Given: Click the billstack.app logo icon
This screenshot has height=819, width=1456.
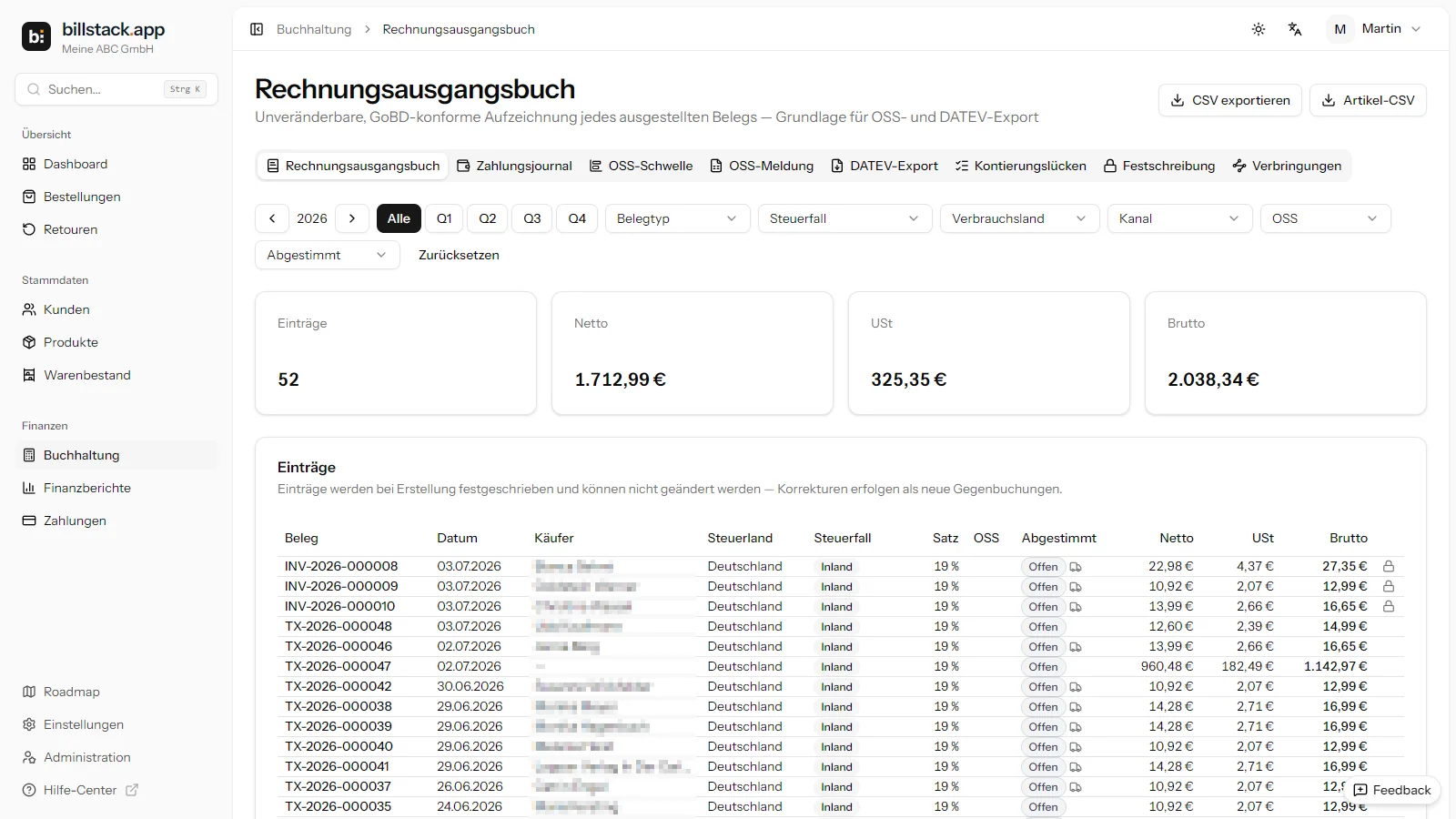Looking at the screenshot, I should [x=36, y=36].
